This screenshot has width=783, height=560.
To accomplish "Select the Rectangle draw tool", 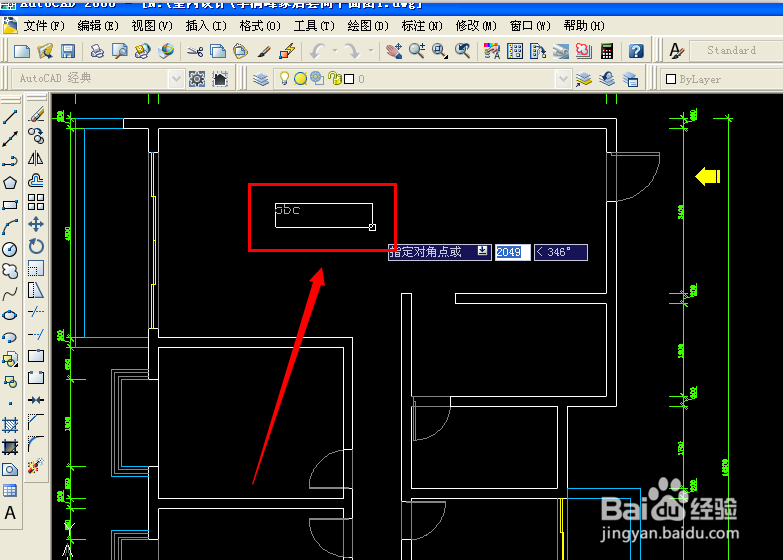I will pos(10,205).
